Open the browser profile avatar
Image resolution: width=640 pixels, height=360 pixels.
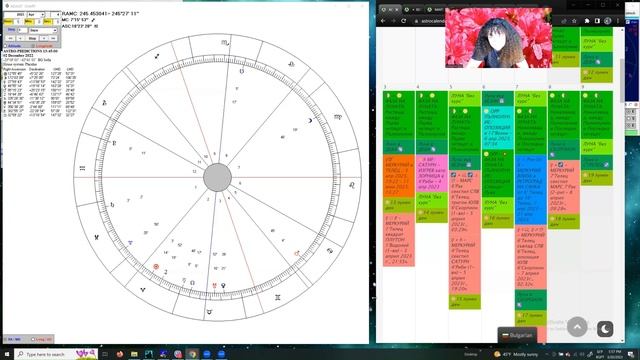(607, 20)
